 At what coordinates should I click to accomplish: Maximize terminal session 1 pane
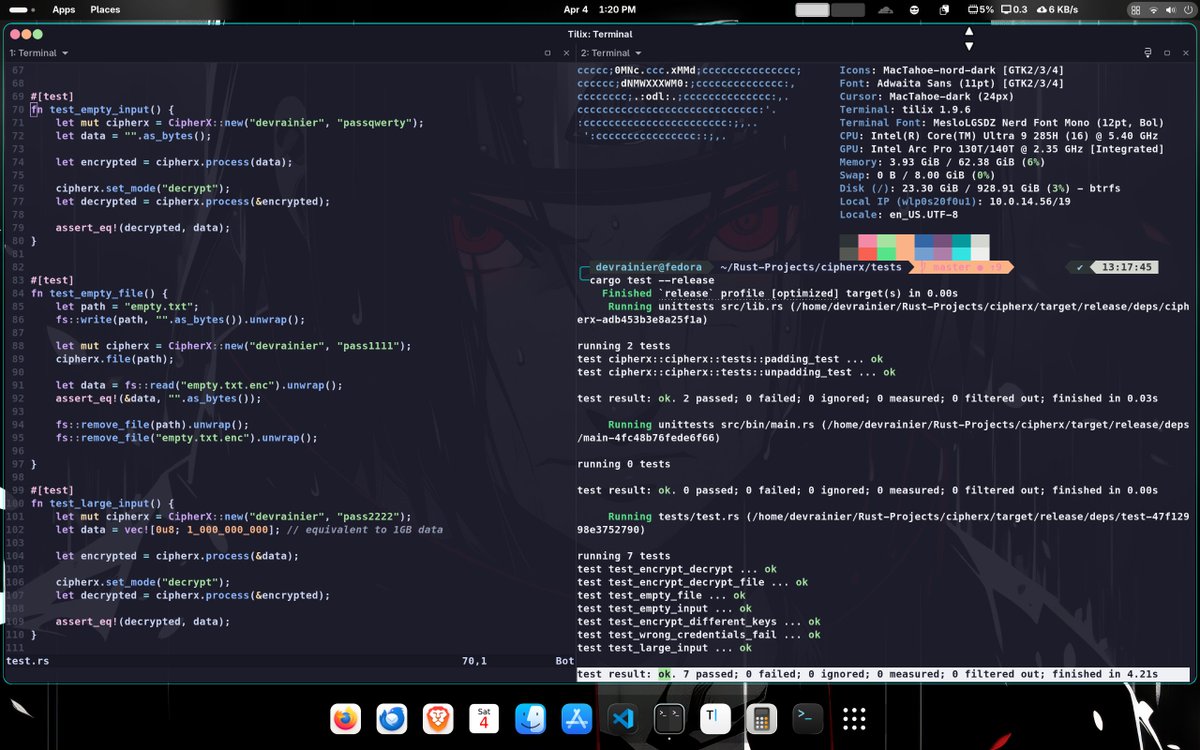tap(547, 53)
